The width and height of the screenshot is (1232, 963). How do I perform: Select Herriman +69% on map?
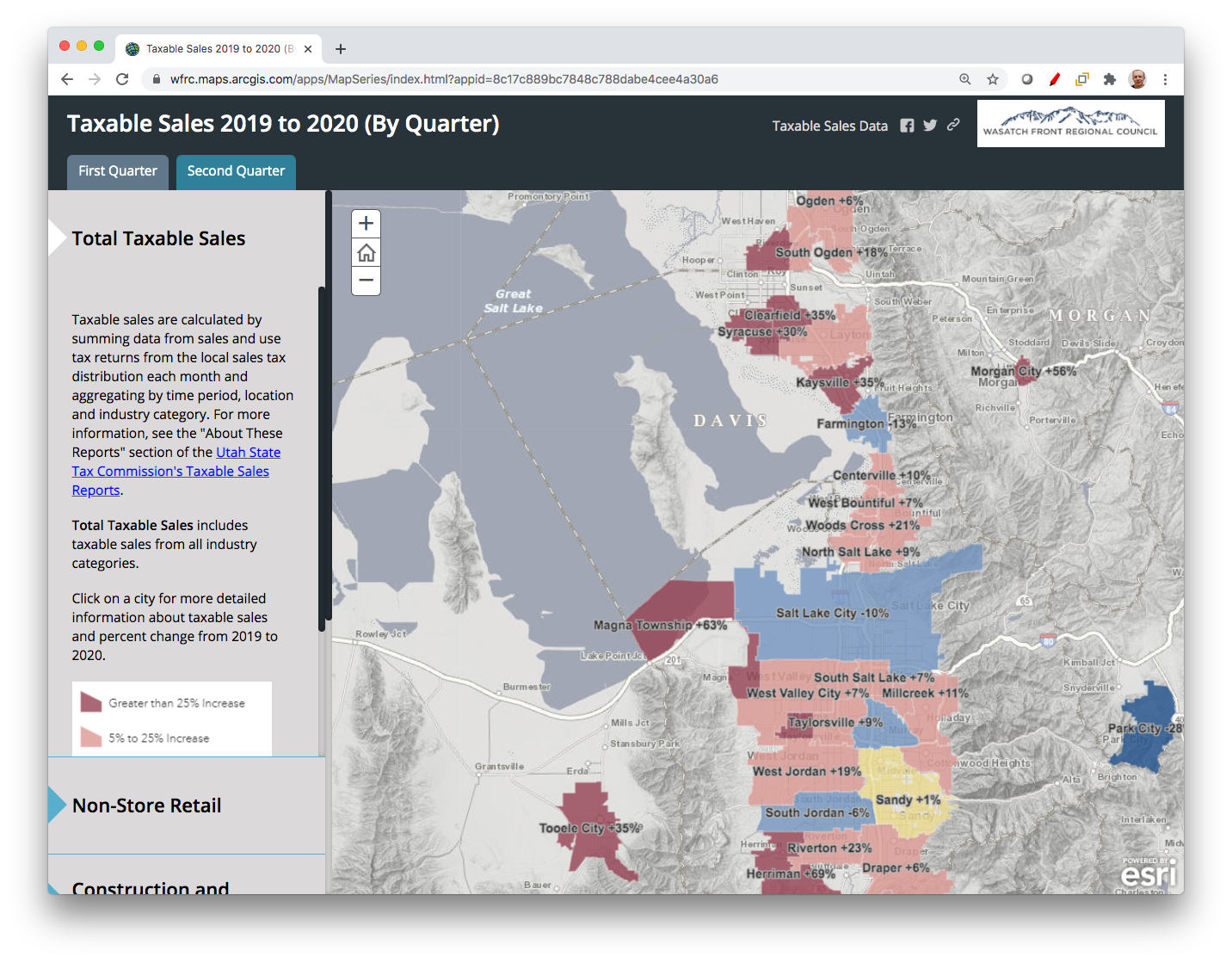point(791,873)
